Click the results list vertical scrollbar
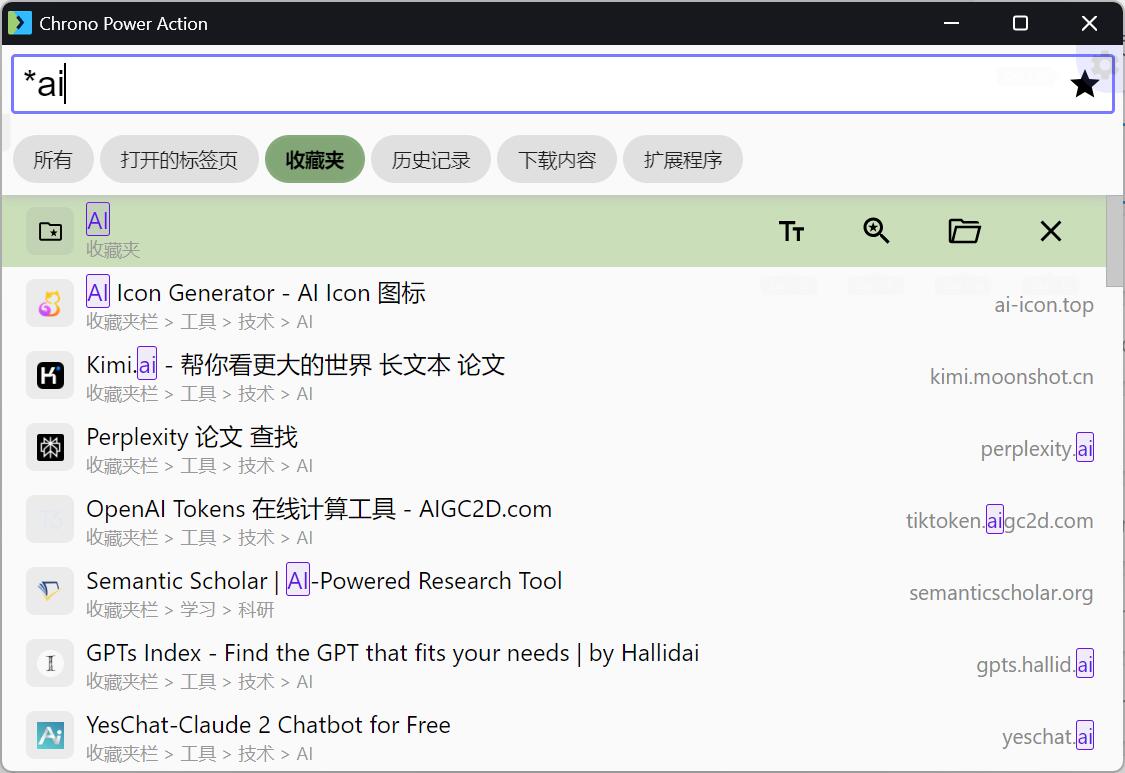This screenshot has width=1125, height=773. pyautogui.click(x=1115, y=240)
